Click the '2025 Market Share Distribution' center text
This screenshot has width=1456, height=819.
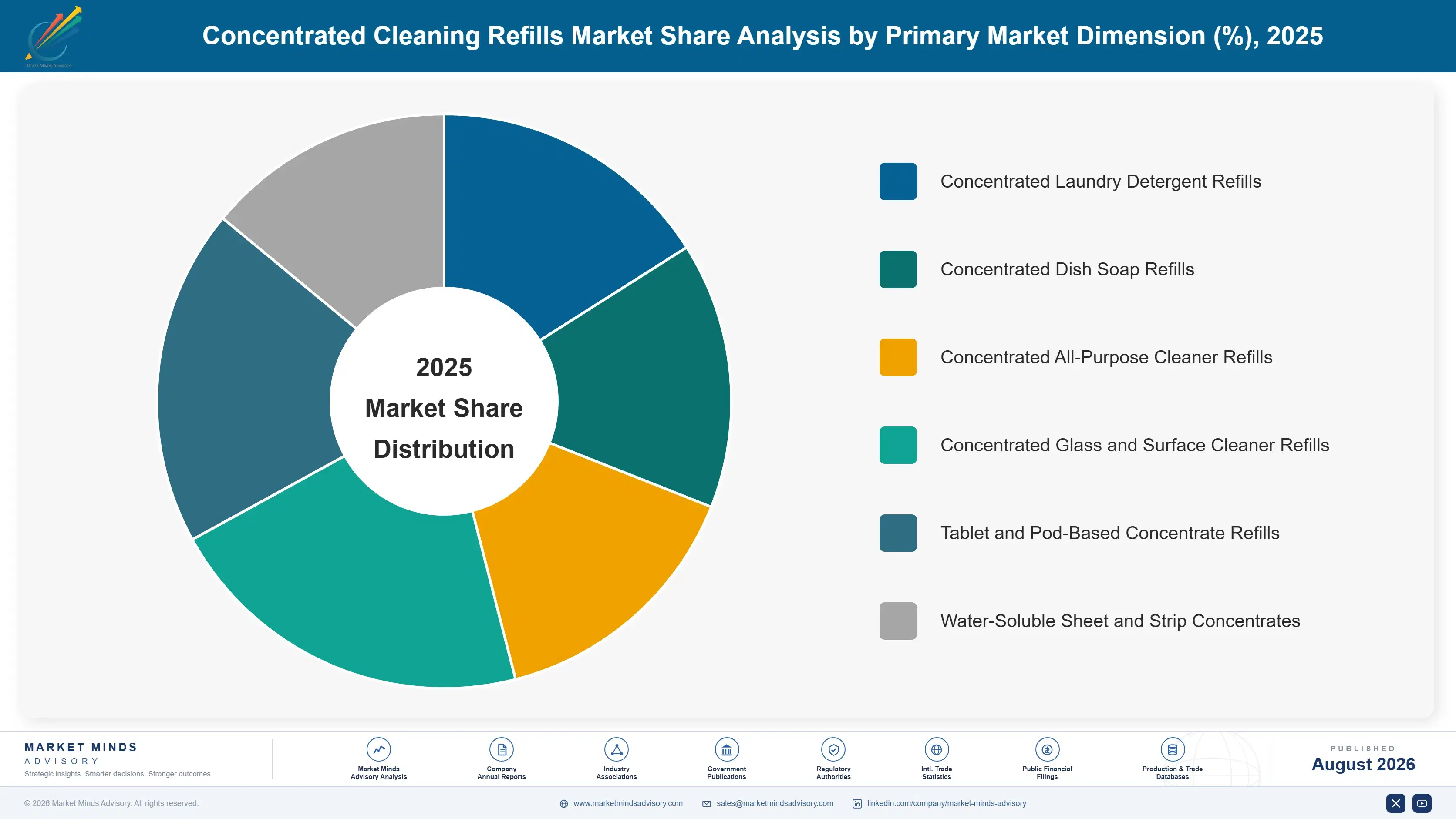[x=444, y=408]
